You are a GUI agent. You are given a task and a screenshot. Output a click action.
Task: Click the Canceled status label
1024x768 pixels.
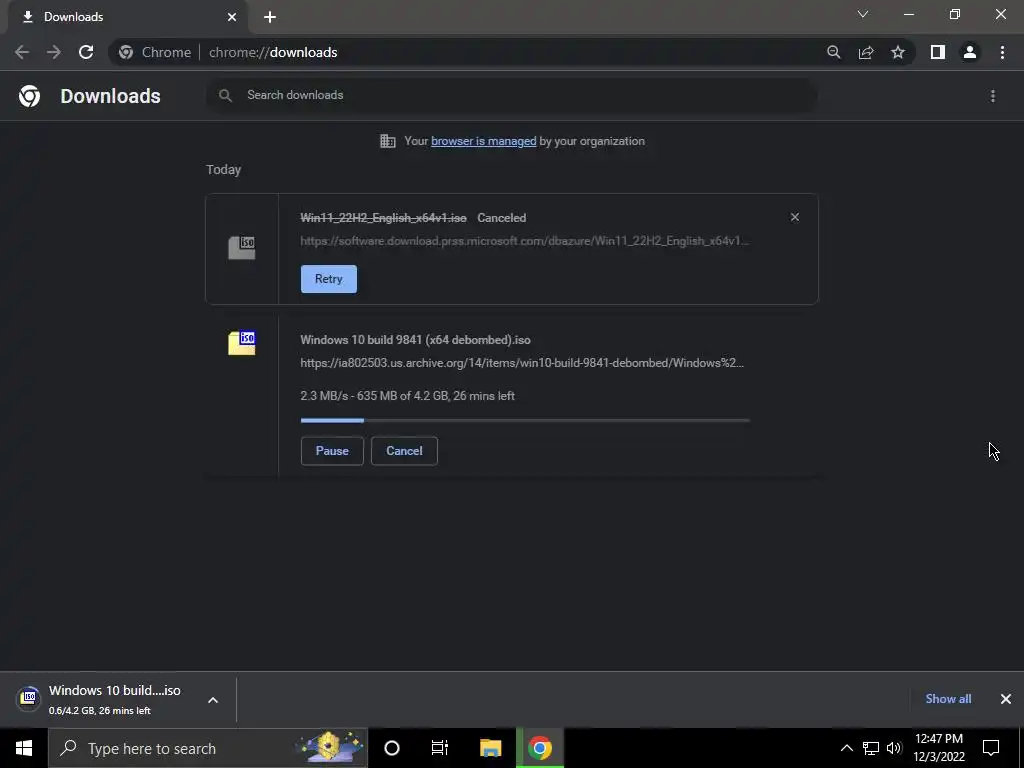pos(502,218)
